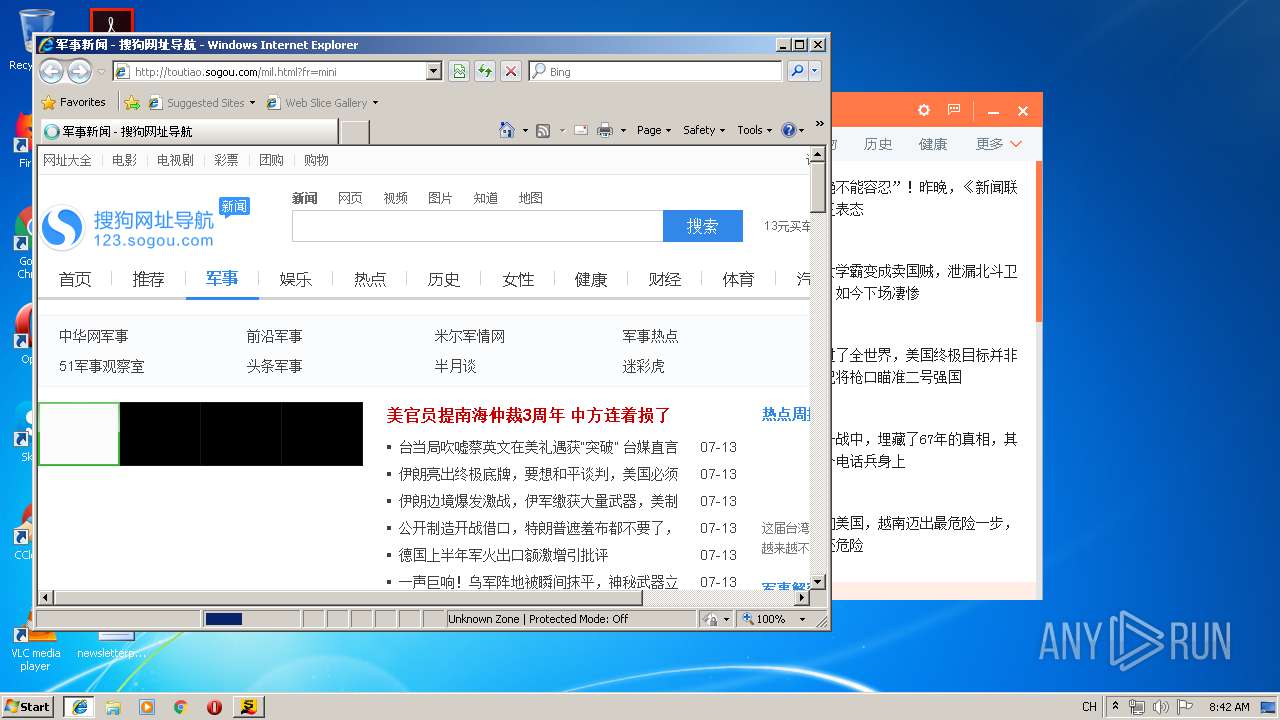Image resolution: width=1280 pixels, height=720 pixels.
Task: Open the Favorites star panel
Action: click(x=74, y=102)
